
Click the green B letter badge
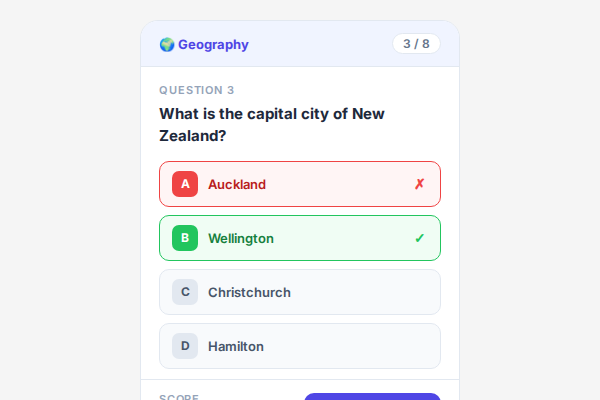tap(185, 238)
